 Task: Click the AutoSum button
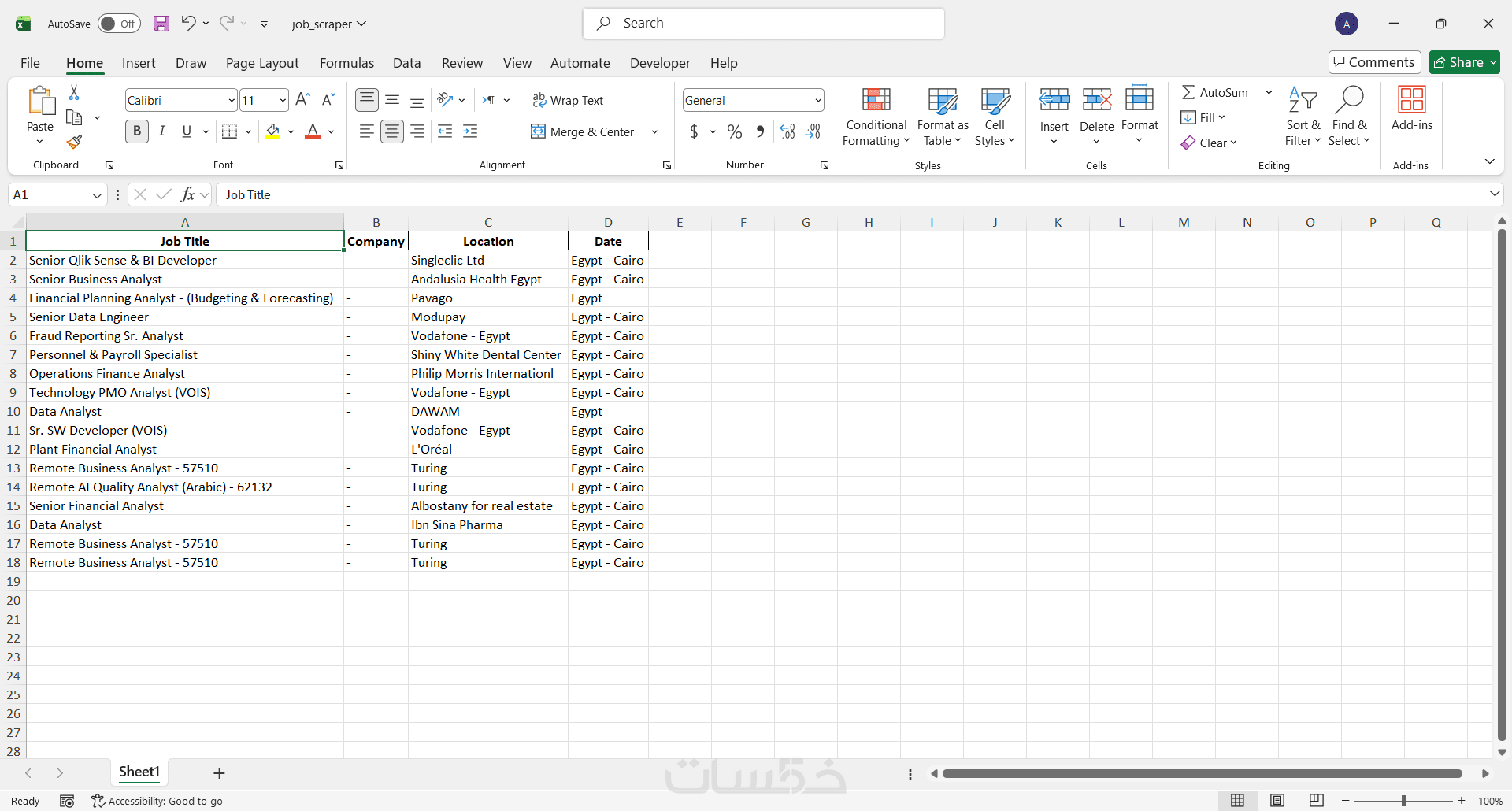coord(1214,92)
